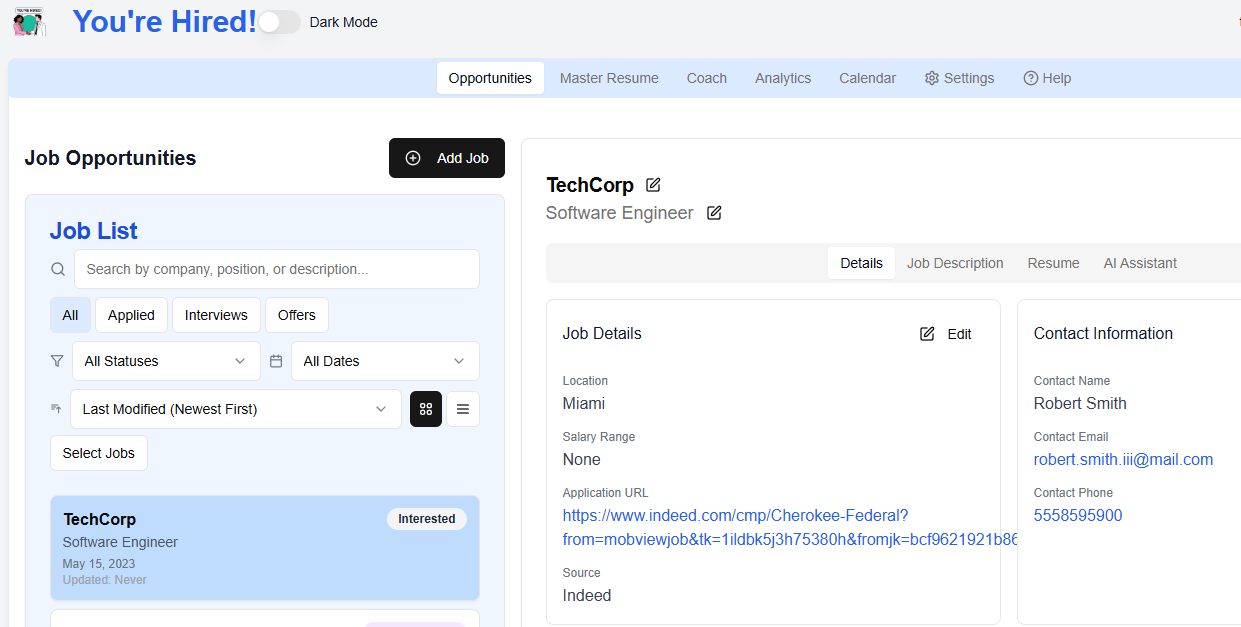Open the Indeed application URL link

click(790, 527)
